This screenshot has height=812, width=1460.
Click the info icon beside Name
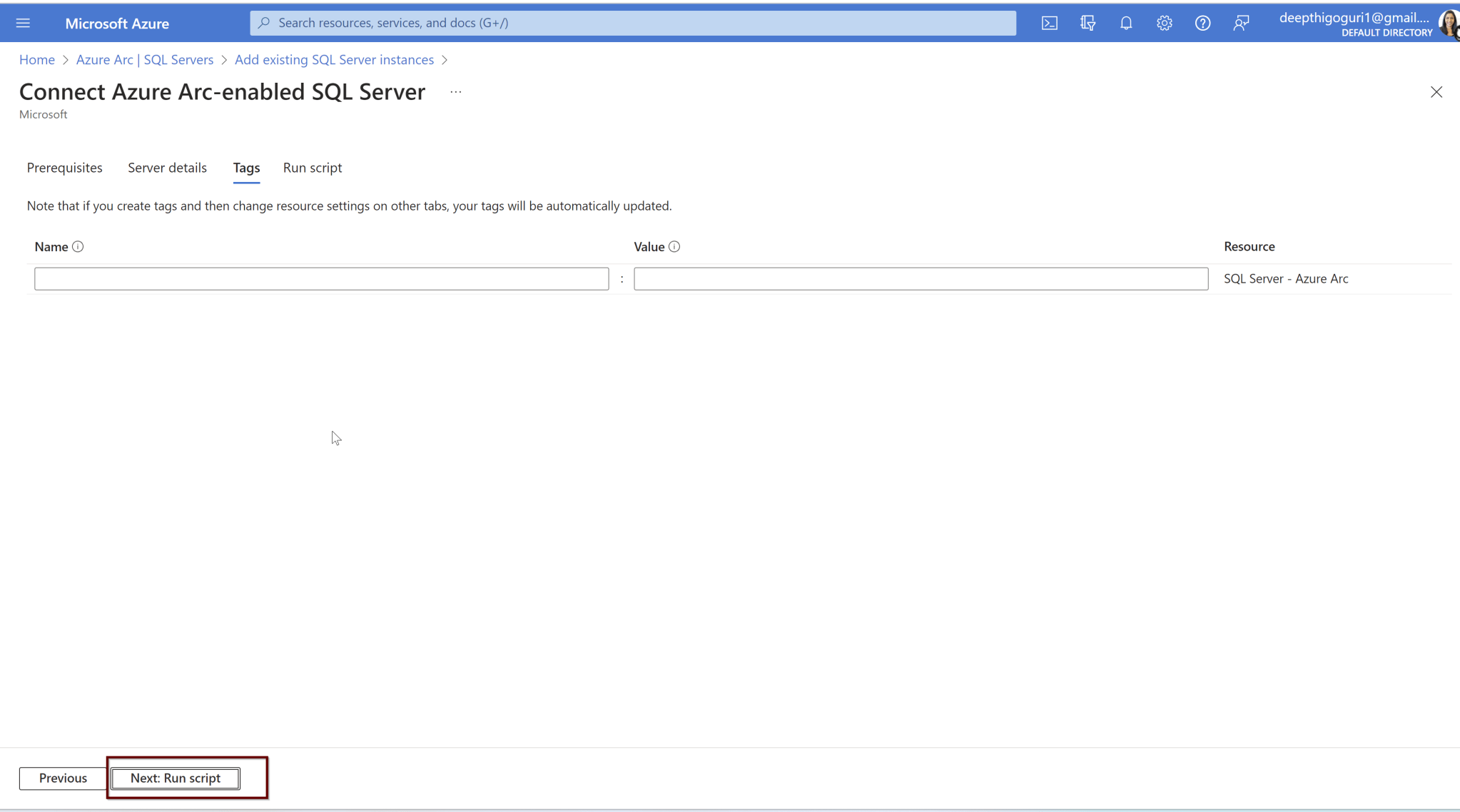78,246
